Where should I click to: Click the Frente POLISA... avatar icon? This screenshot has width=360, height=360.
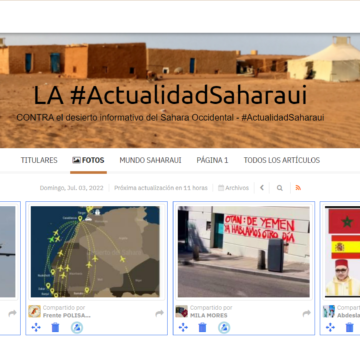[x=34, y=311]
